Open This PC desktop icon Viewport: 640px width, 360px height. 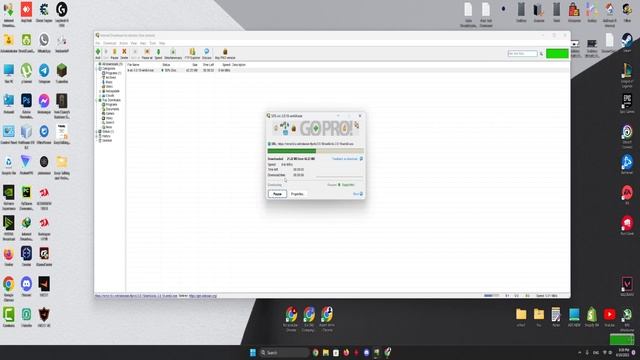[9, 73]
